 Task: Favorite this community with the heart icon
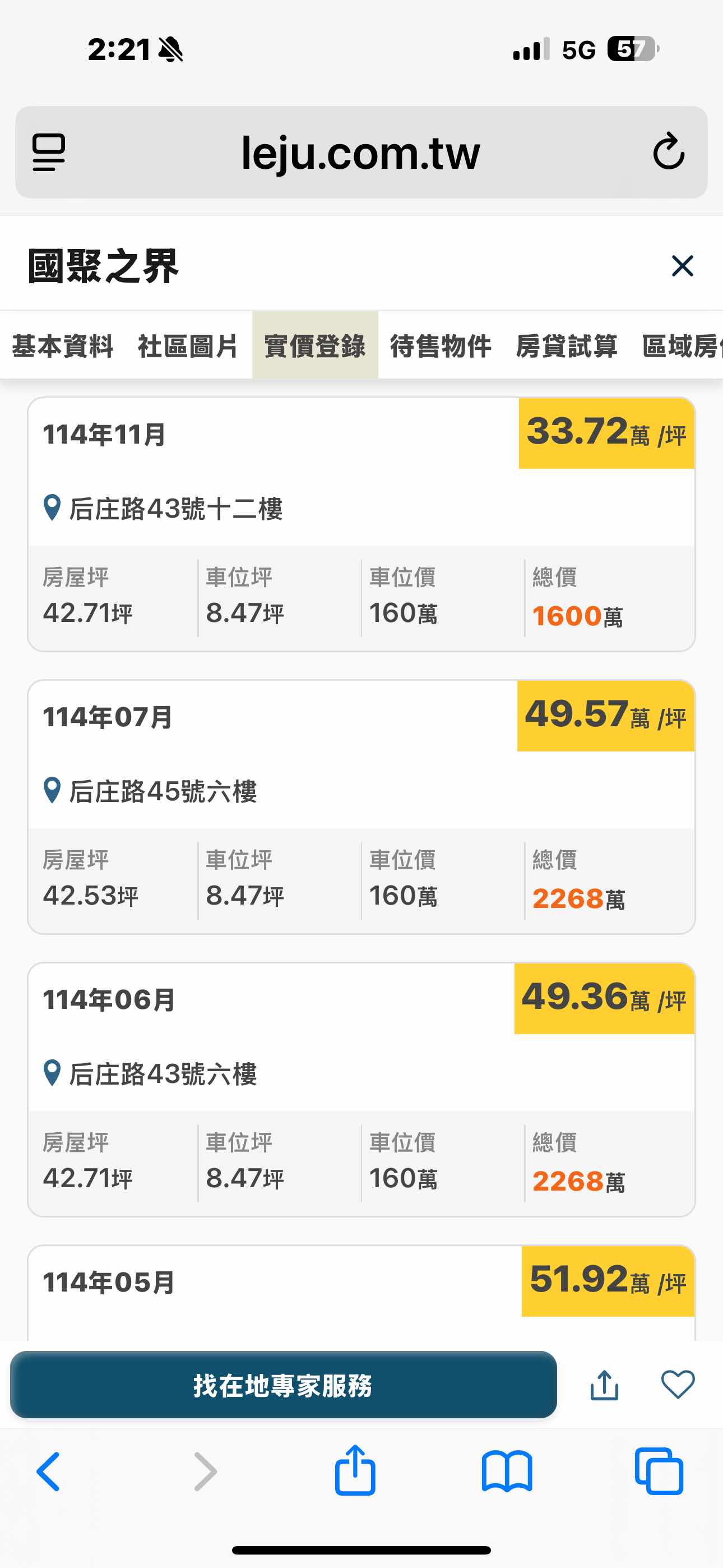pyautogui.click(x=678, y=1385)
